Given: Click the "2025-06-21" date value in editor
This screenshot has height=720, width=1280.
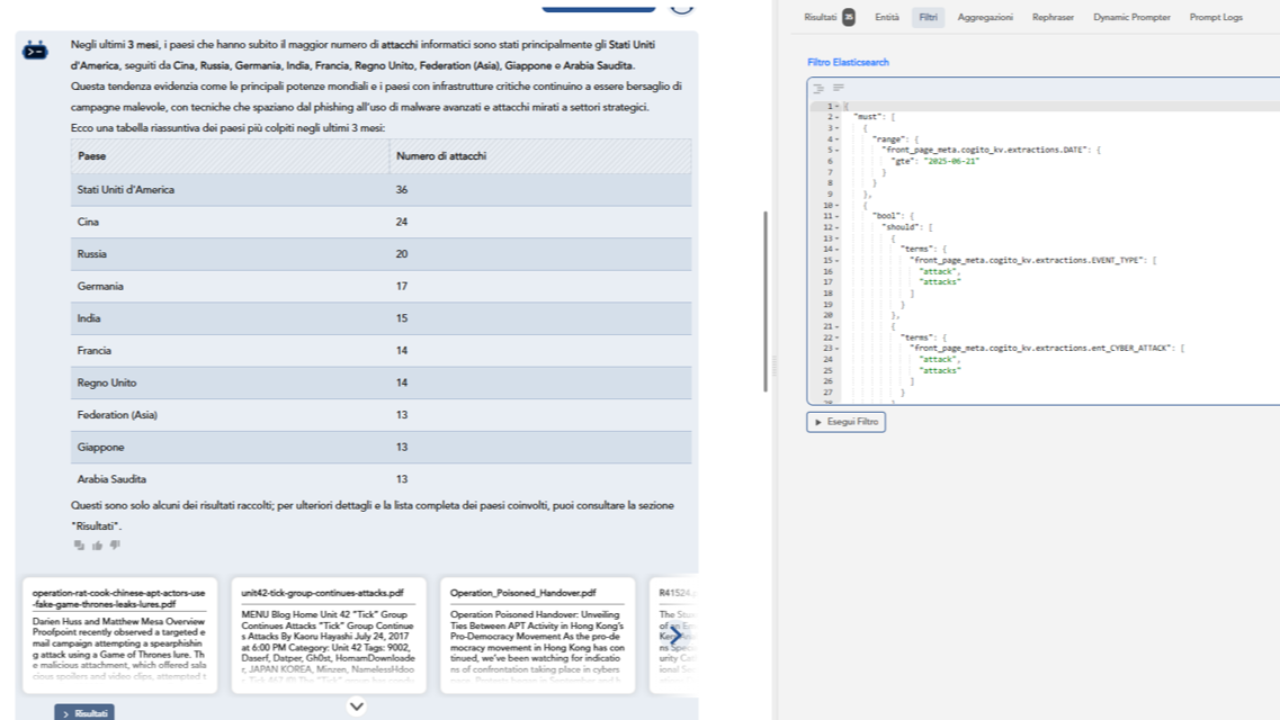Looking at the screenshot, I should tap(951, 161).
